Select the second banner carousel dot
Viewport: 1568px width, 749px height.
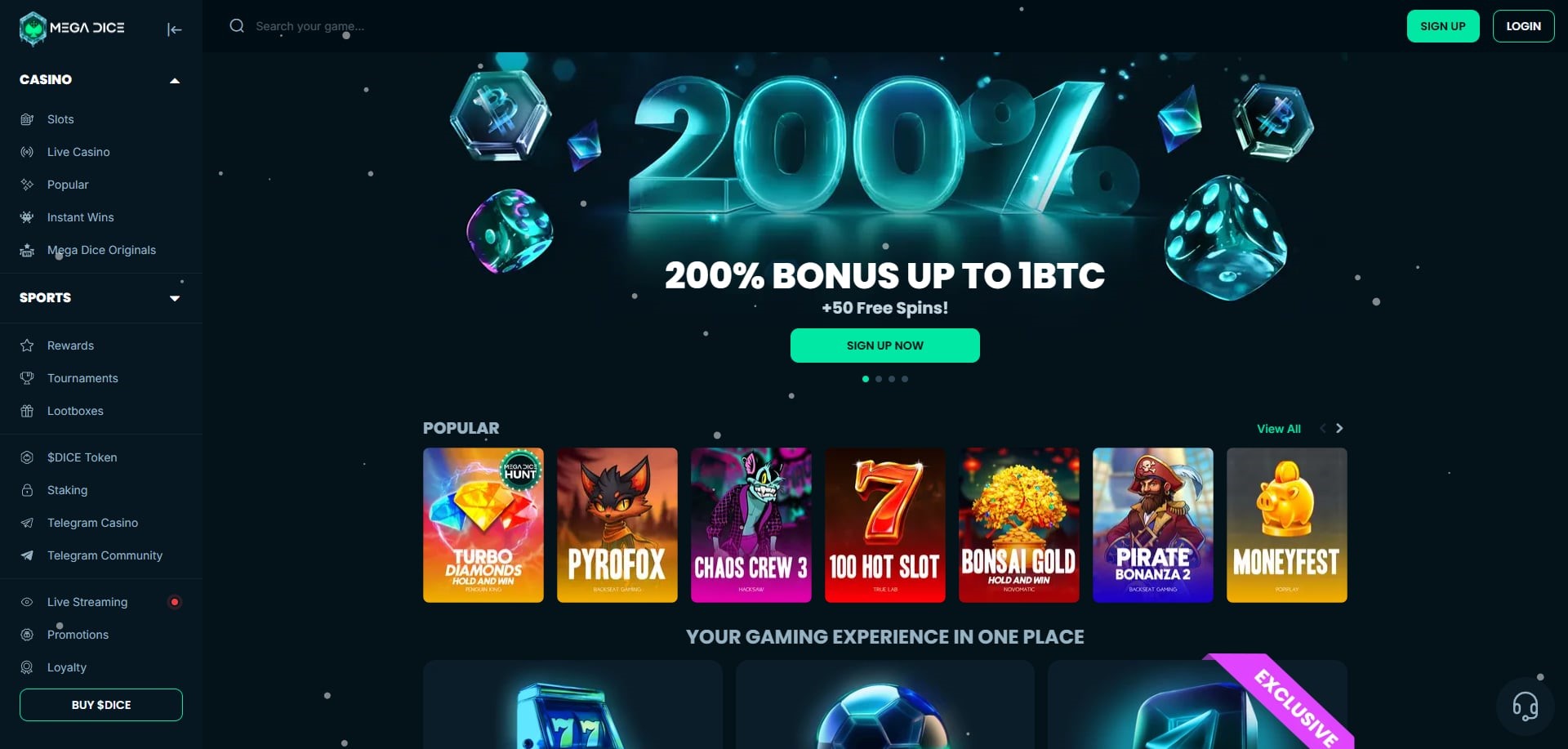[879, 379]
